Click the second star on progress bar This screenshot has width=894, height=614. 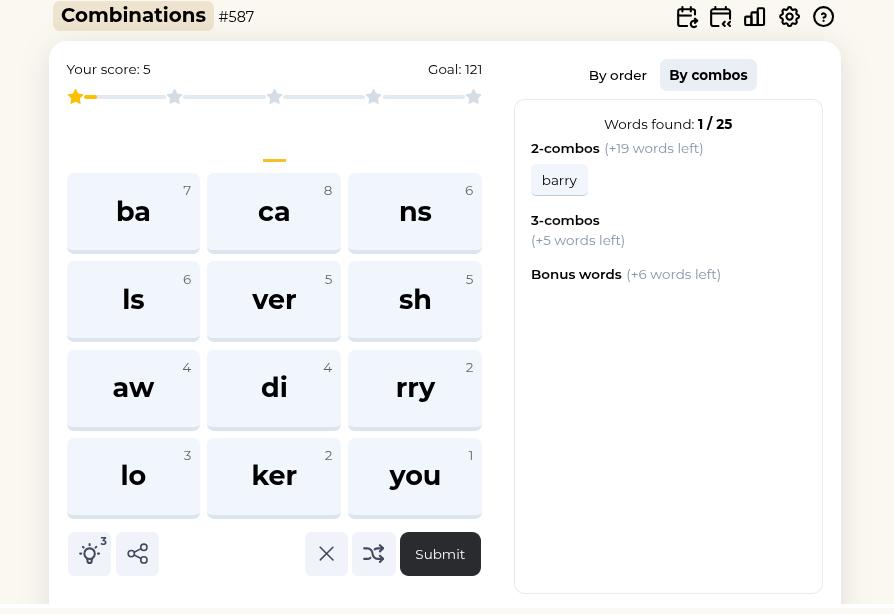[x=175, y=97]
